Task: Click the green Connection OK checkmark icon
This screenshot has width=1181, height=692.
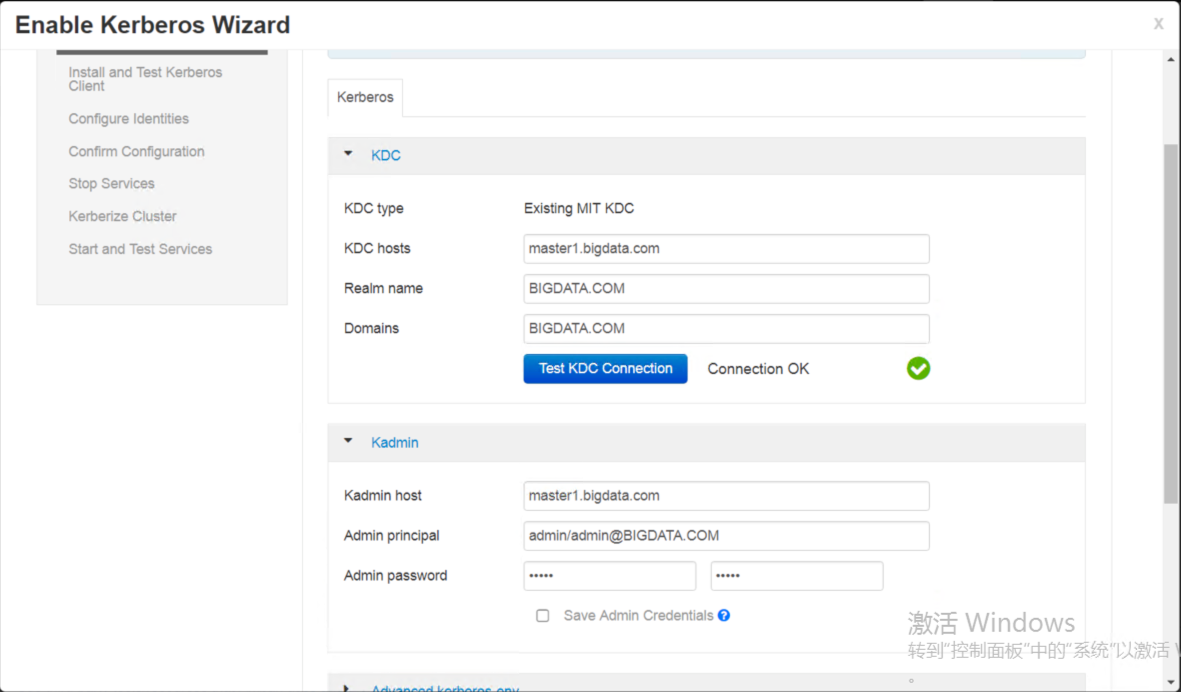Action: pyautogui.click(x=918, y=369)
